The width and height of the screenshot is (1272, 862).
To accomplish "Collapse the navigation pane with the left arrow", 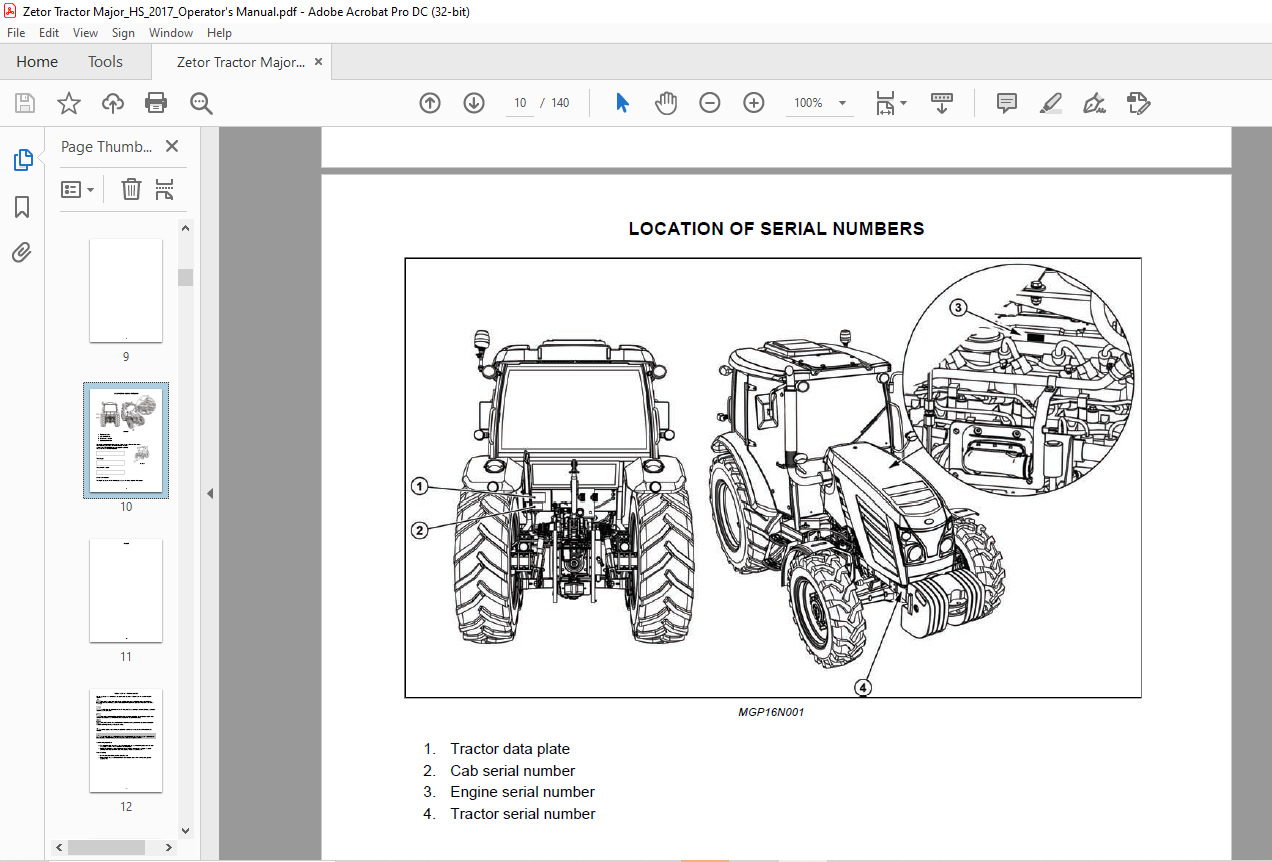I will pos(210,493).
